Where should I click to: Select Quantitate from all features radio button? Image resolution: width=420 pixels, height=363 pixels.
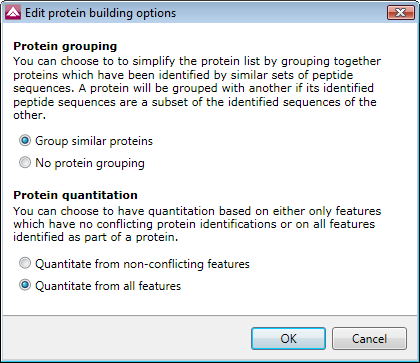[x=25, y=286]
